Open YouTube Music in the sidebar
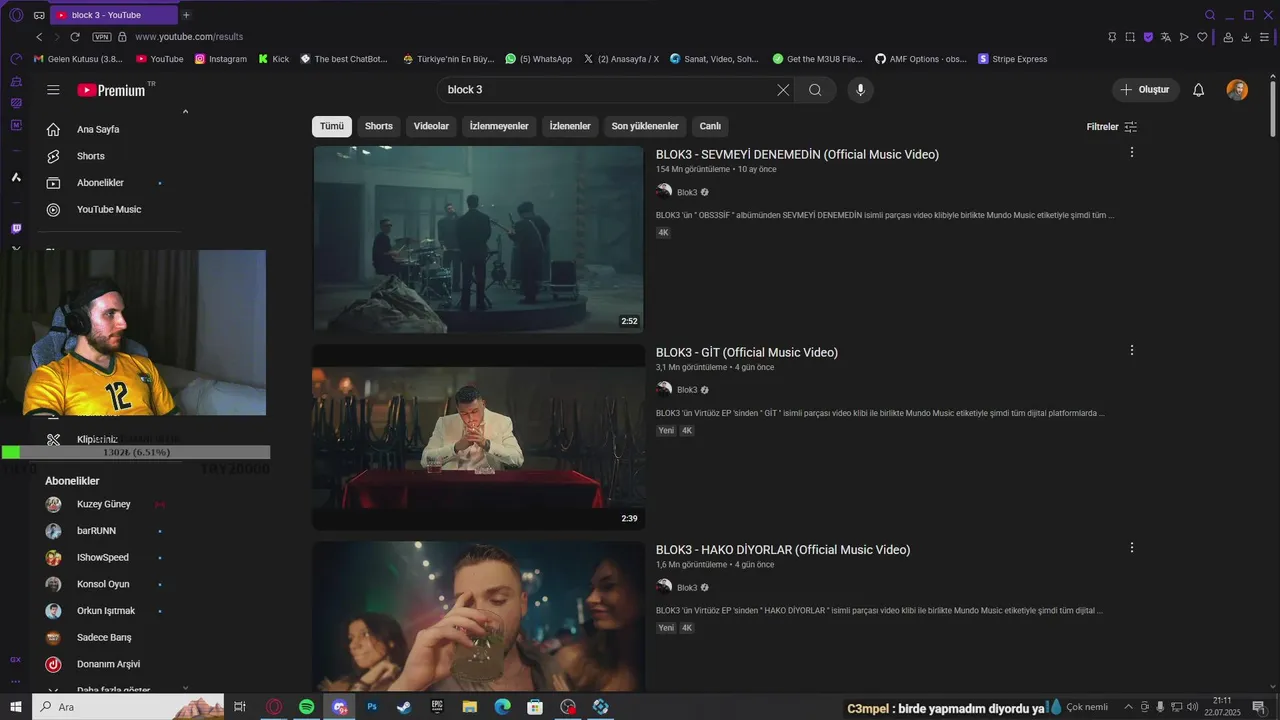This screenshot has width=1280, height=720. click(109, 209)
